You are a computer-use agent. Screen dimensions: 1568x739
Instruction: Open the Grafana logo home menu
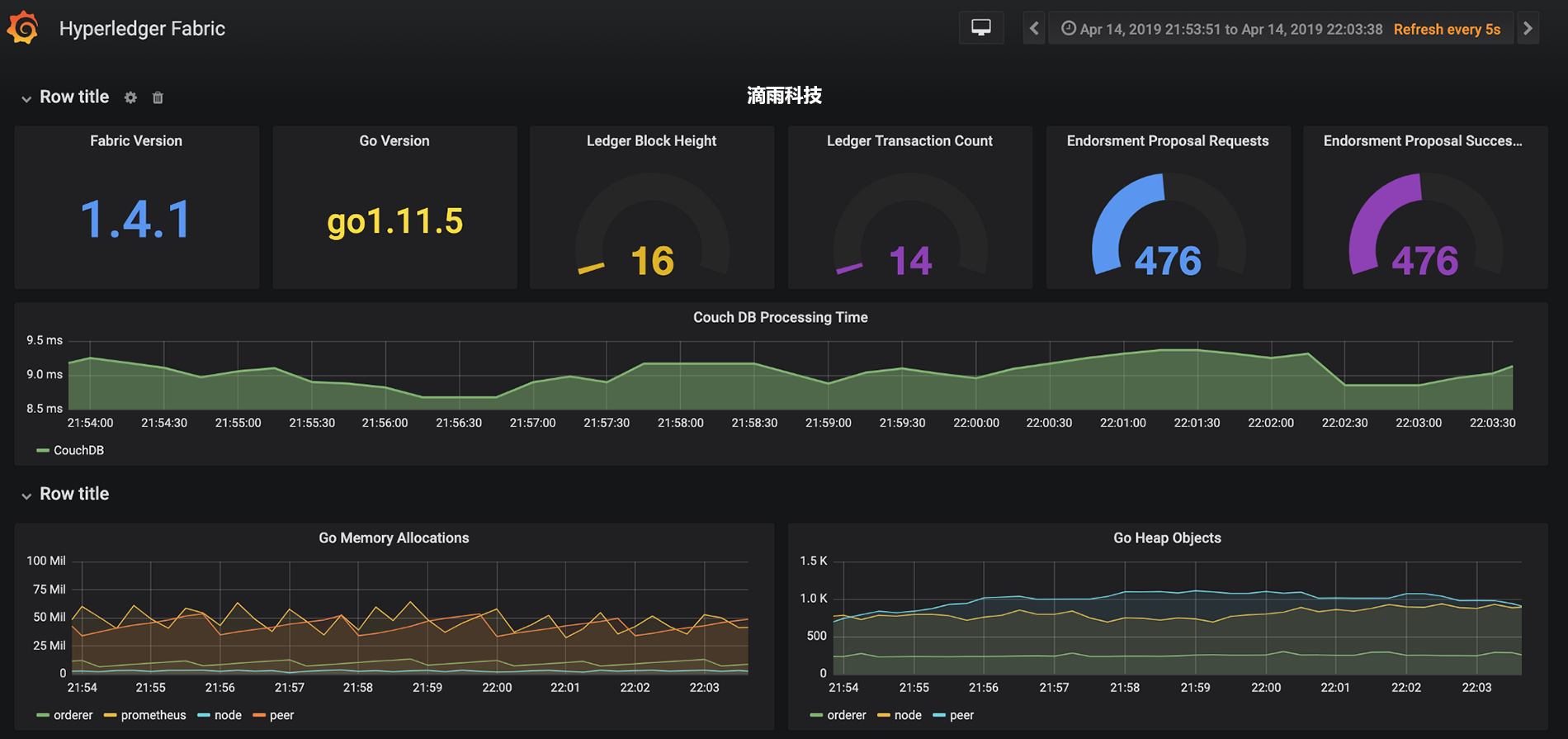pos(23,28)
